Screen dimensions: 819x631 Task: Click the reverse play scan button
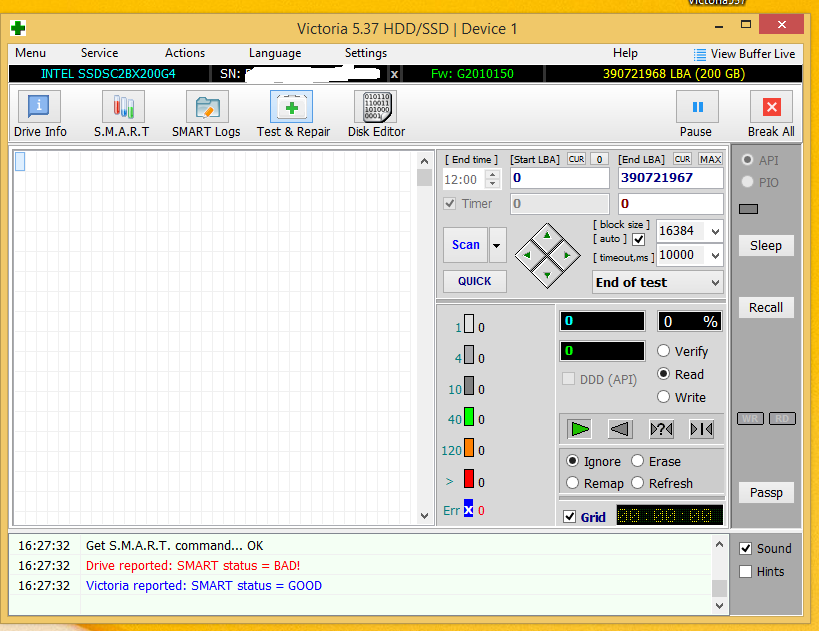coord(620,429)
